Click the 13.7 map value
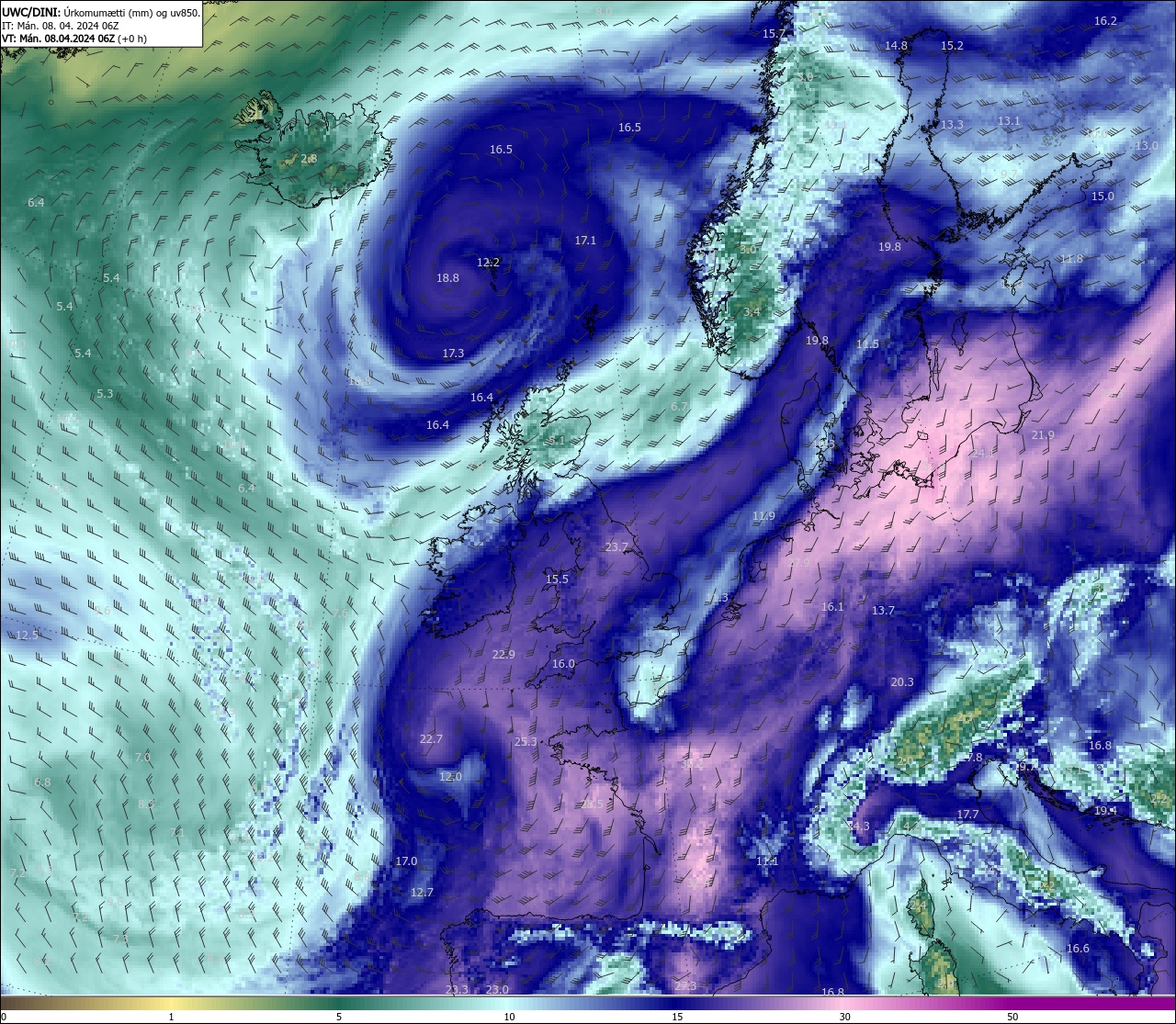1176x1024 pixels. [883, 610]
